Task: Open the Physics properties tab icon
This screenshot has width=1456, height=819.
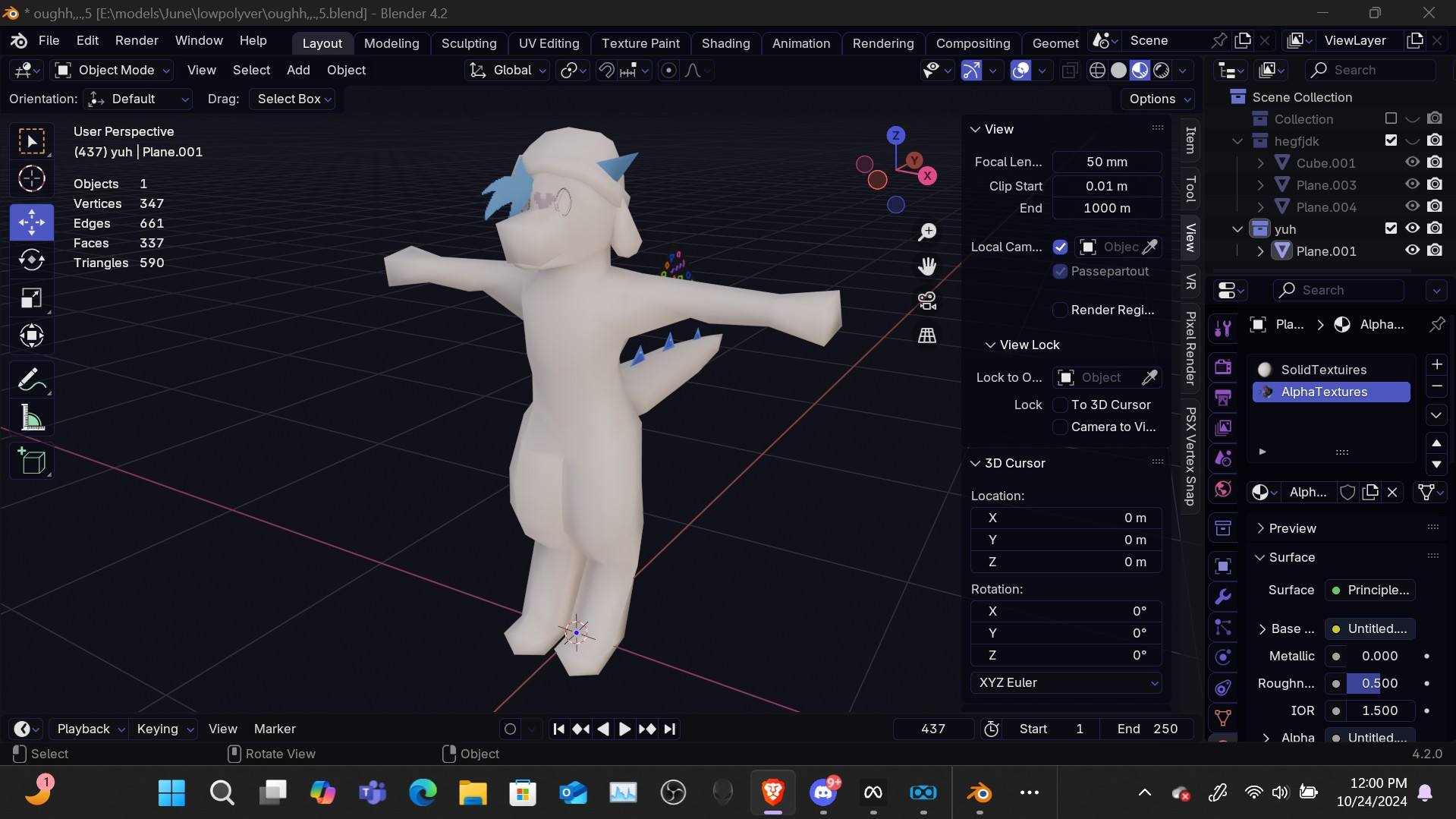Action: pos(1223,657)
